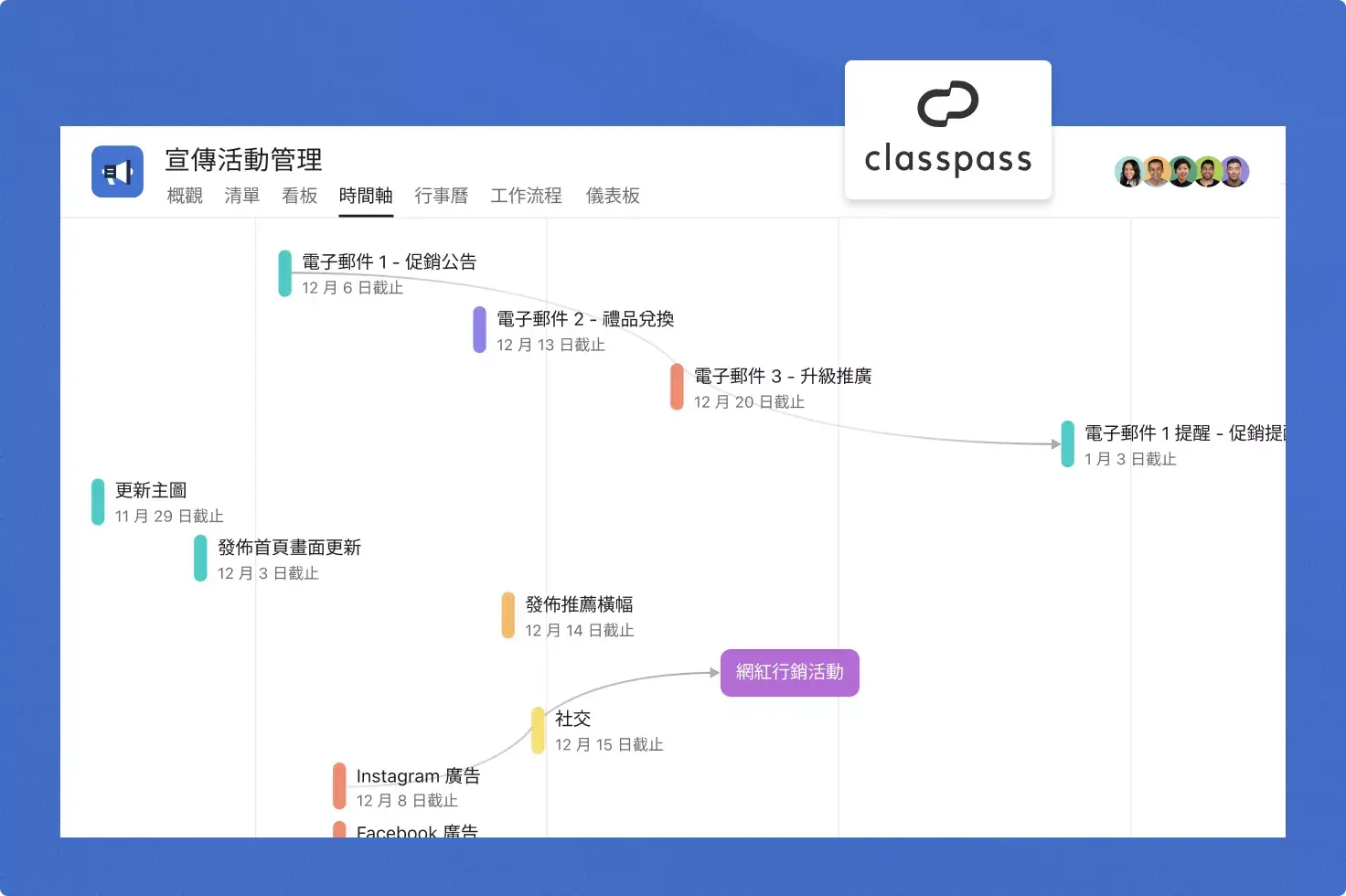1346x896 pixels.
Task: Click the second member avatar with orange background
Action: click(1156, 171)
